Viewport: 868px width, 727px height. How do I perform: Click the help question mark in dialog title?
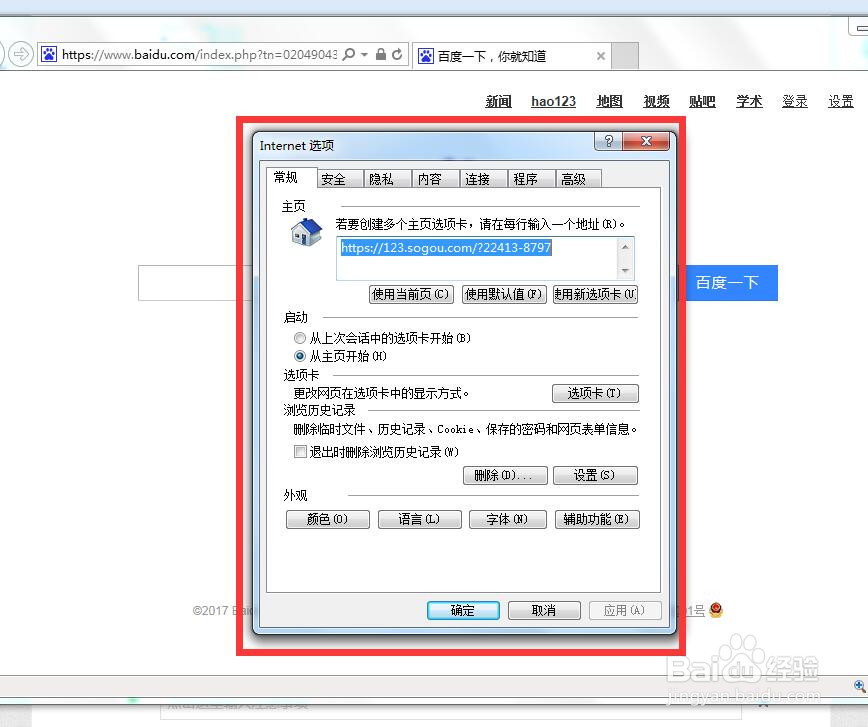pos(608,141)
